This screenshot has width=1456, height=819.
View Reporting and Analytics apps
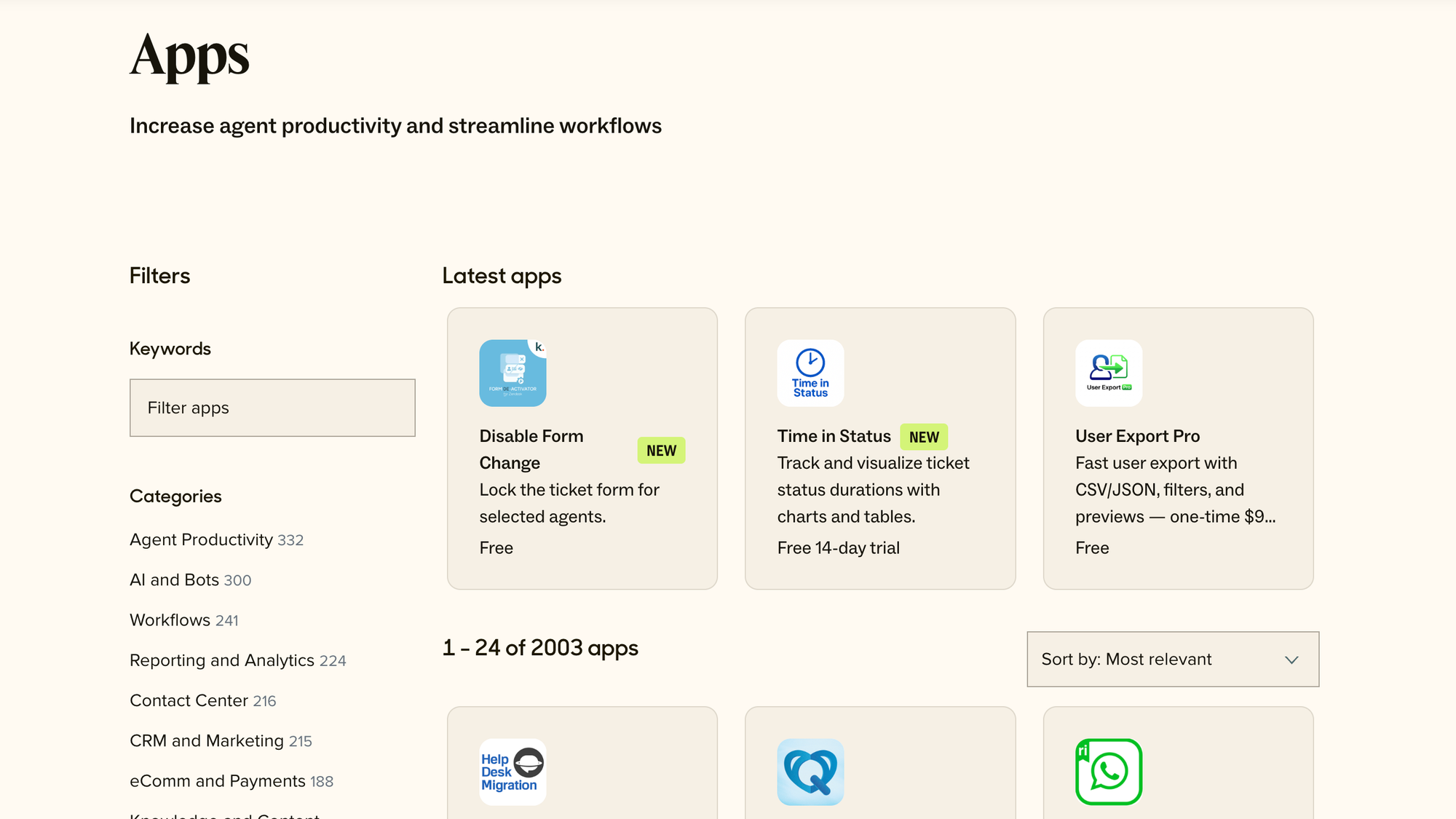(221, 660)
